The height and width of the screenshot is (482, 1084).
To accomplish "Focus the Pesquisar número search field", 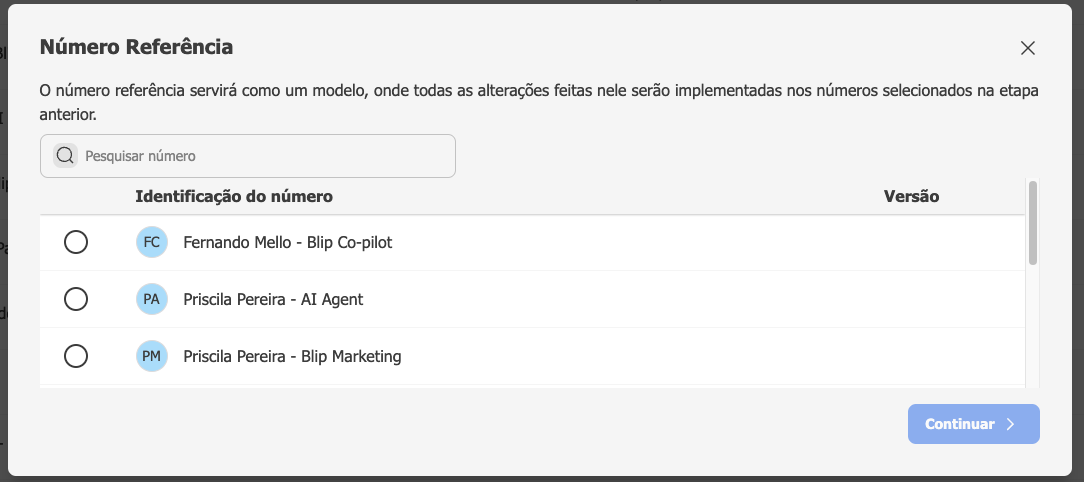I will click(247, 156).
